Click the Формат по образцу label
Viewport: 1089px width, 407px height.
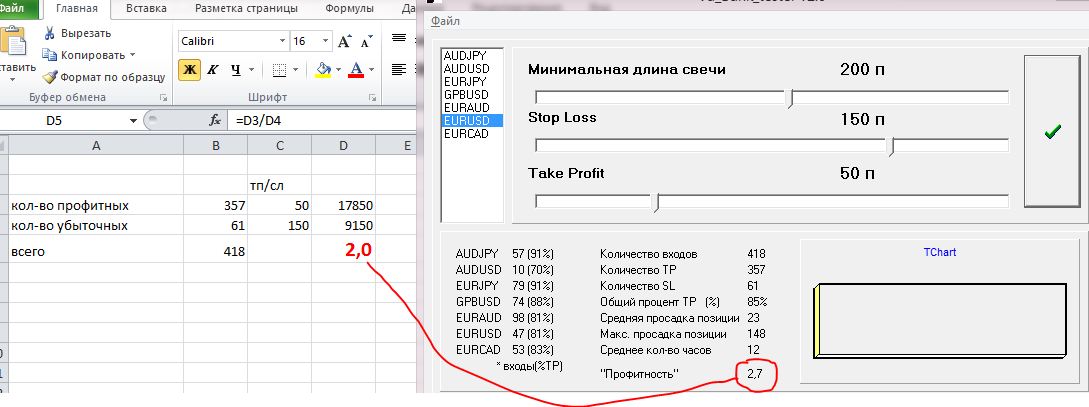click(113, 77)
